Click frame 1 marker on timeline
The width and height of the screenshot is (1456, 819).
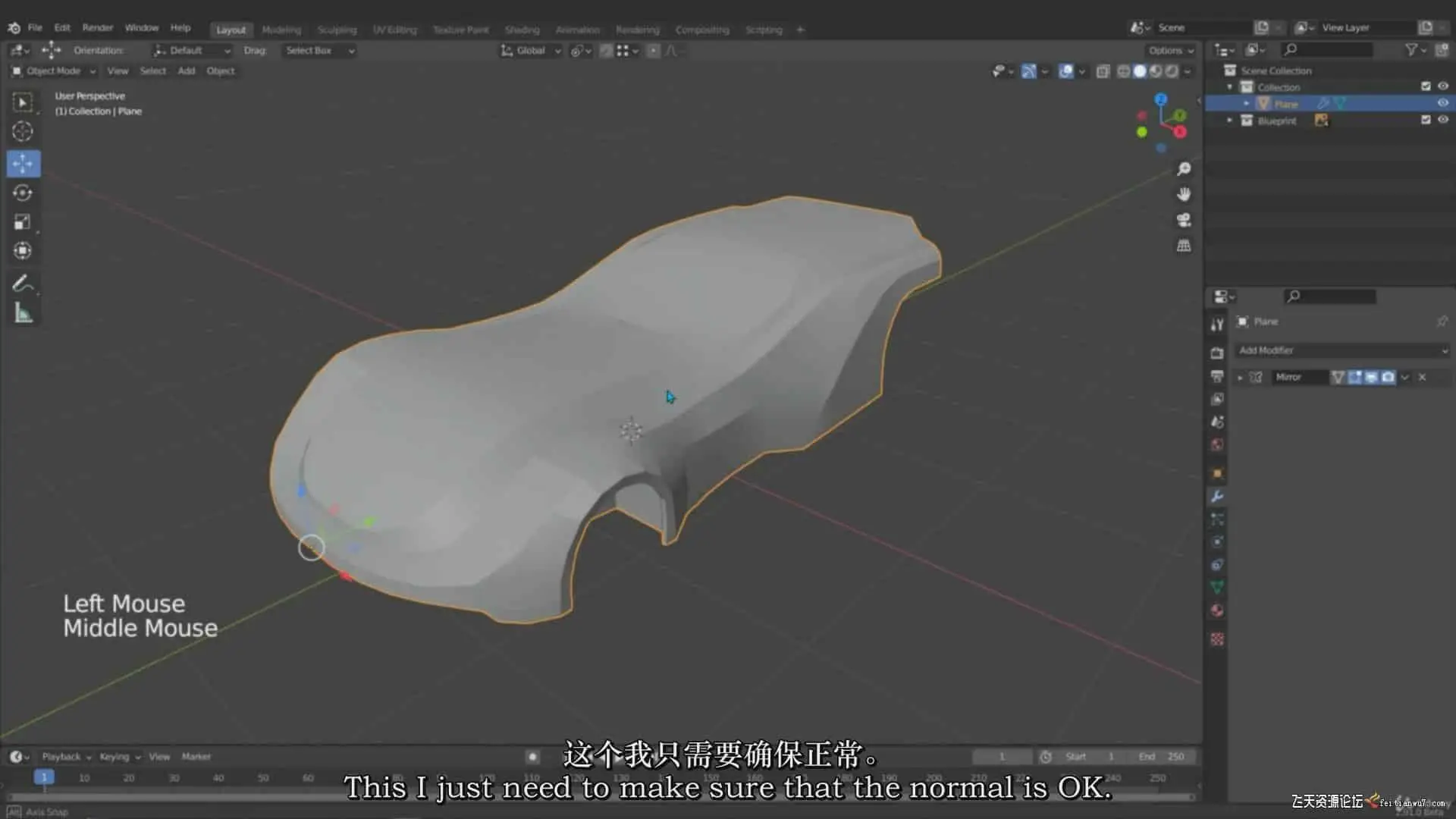click(x=44, y=777)
